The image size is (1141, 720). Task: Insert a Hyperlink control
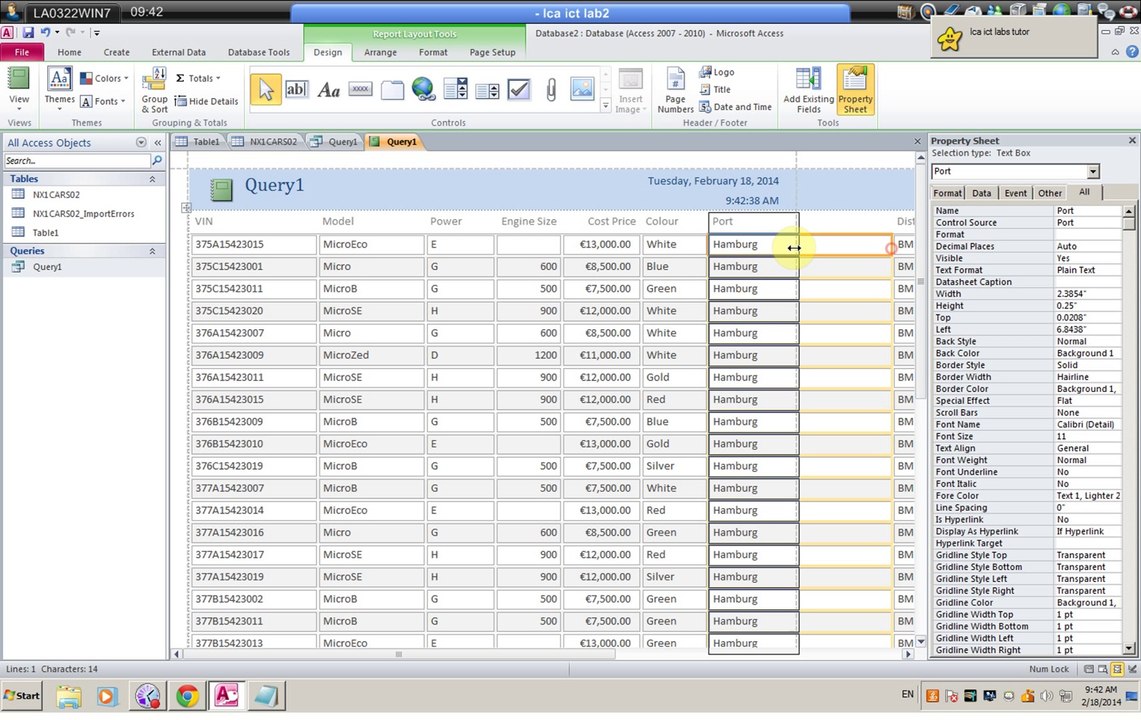point(424,90)
